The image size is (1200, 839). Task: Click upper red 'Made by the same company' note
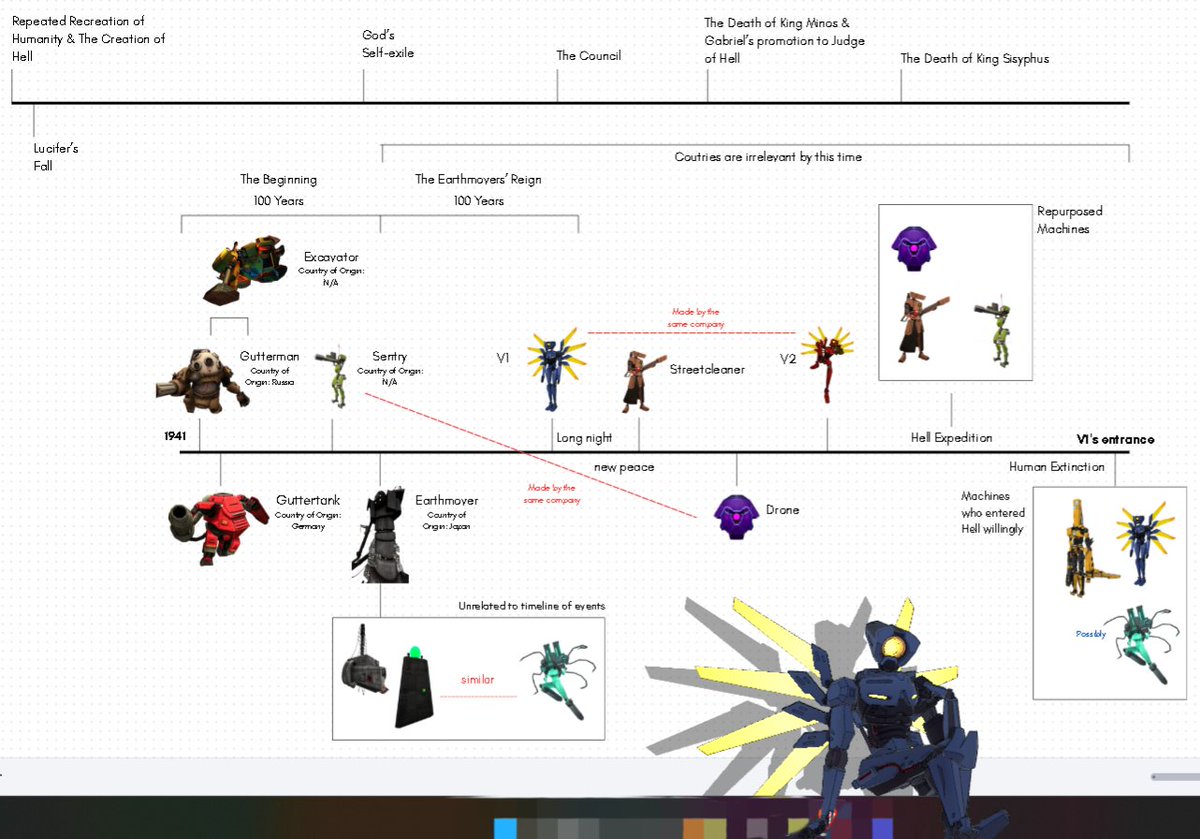tap(695, 318)
